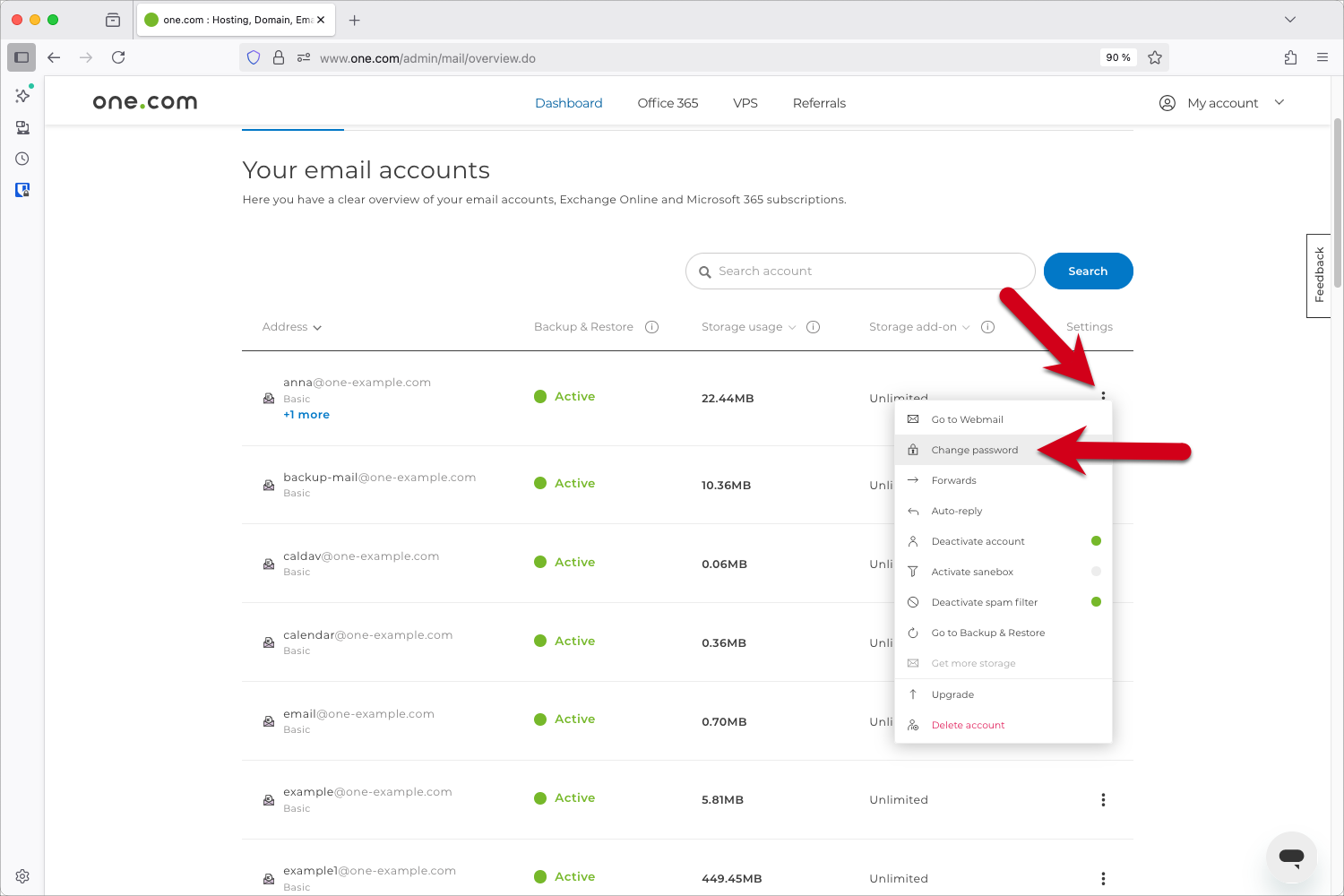
Task: Click the tracking protection shield in the address bar
Action: click(254, 56)
